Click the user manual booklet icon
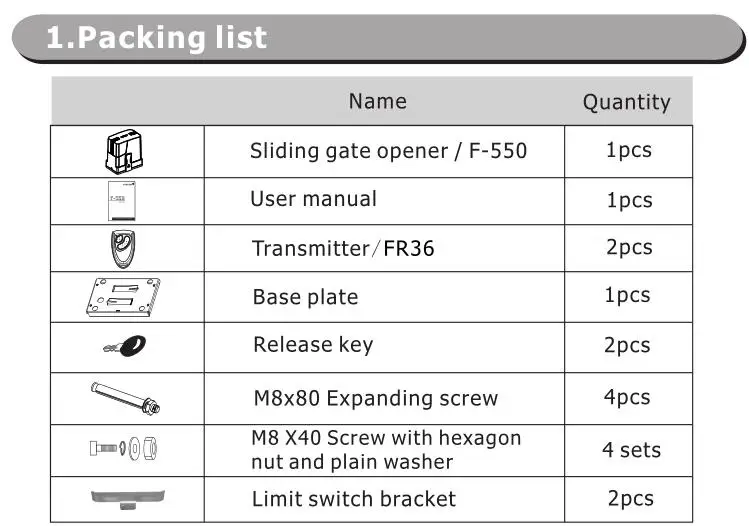The image size is (749, 526). [122, 201]
